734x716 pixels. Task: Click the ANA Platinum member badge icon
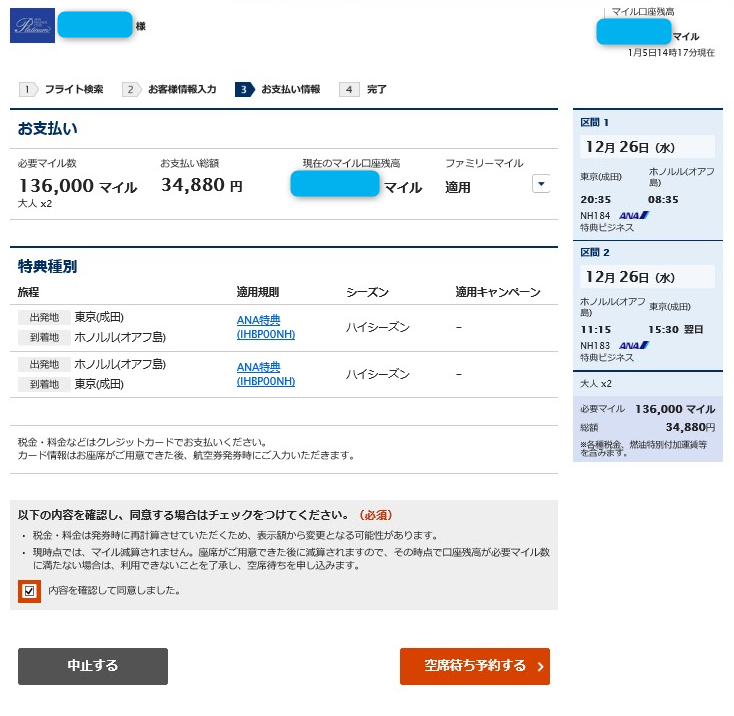coord(32,26)
